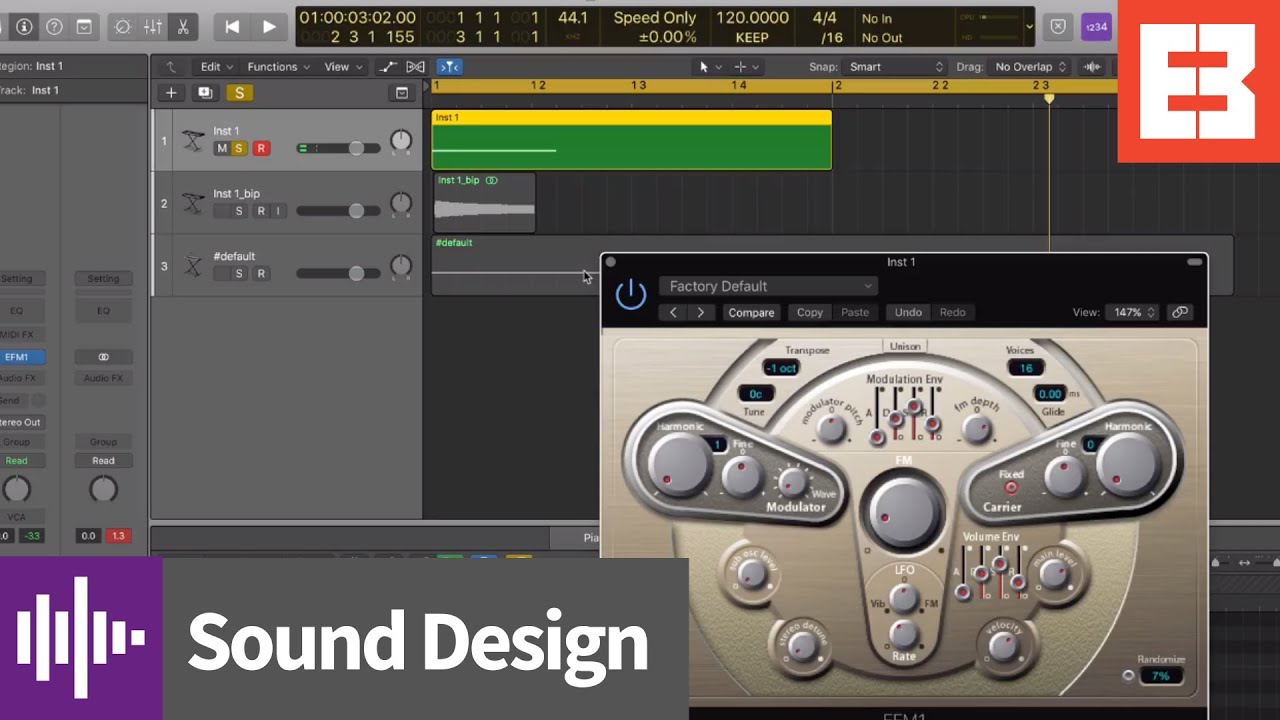This screenshot has width=1280, height=720.
Task: Record-enable the #default track
Action: coord(261,274)
